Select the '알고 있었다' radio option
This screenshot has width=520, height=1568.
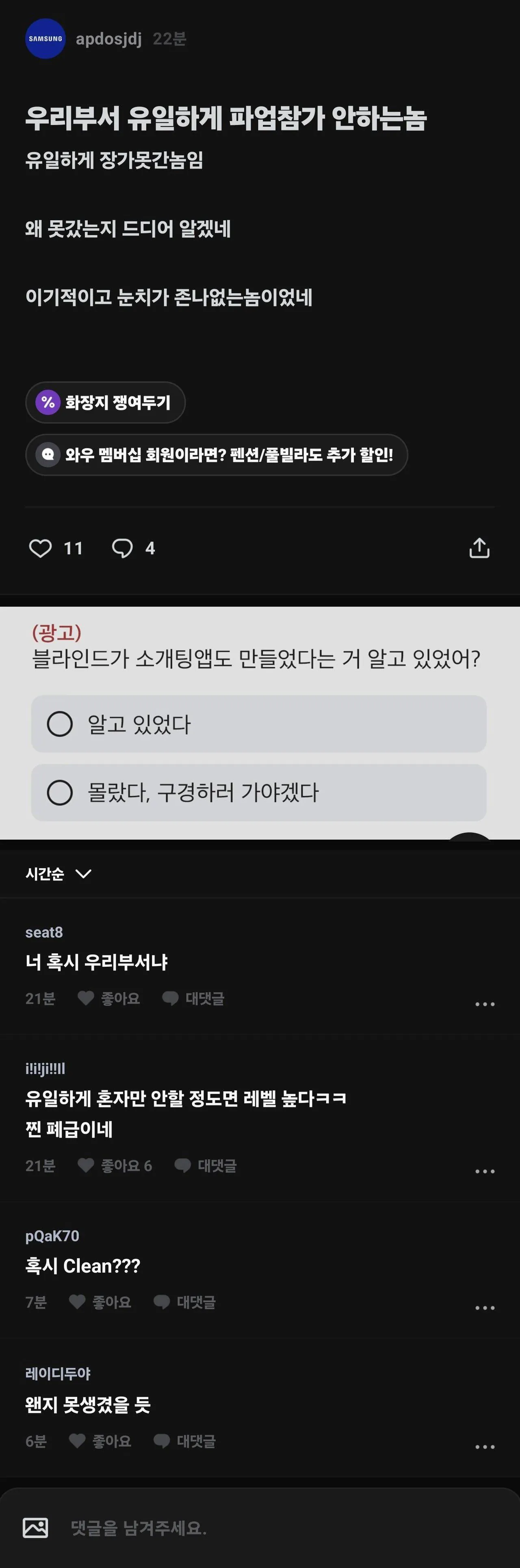(259, 724)
